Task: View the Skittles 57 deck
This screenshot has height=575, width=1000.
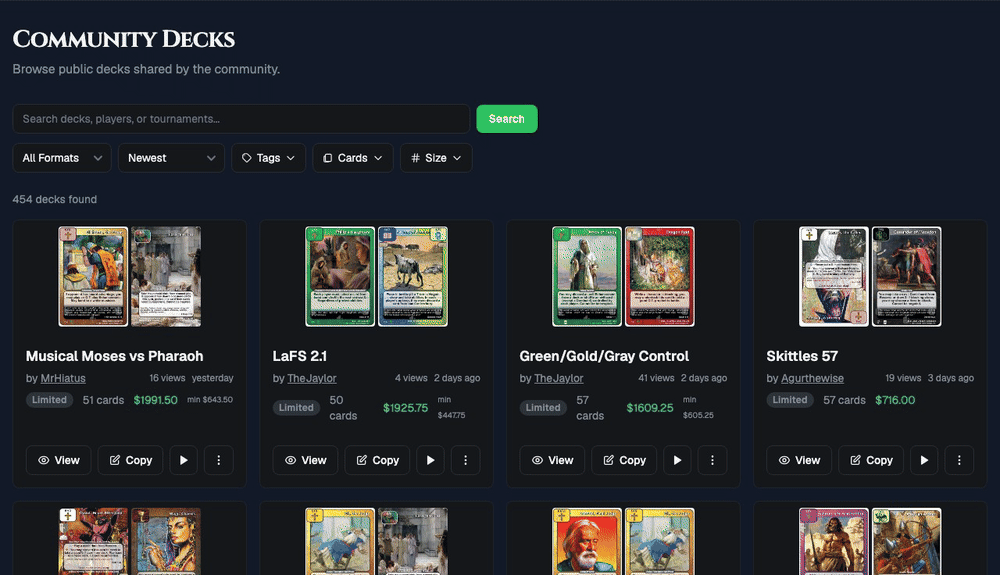Action: 799,460
